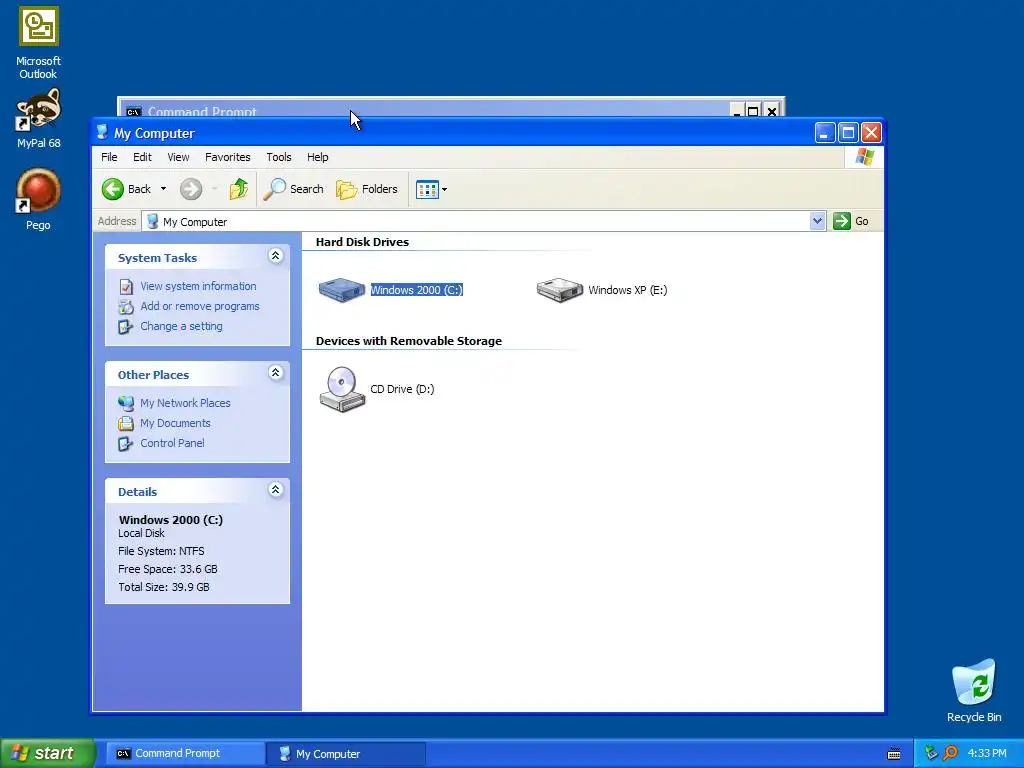This screenshot has height=768, width=1024.
Task: Click the keyboard icon on the taskbar
Action: 894,754
